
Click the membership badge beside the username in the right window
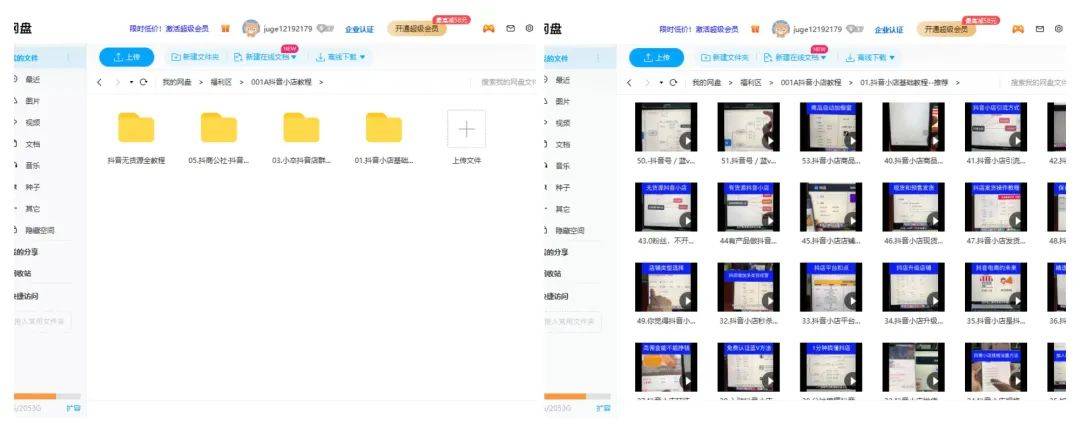[x=855, y=29]
